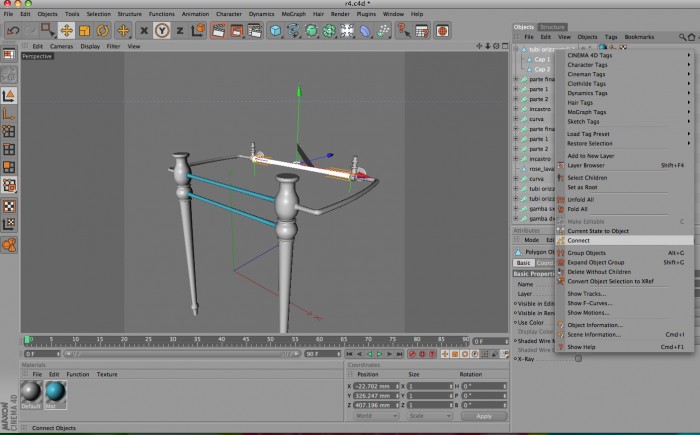Toggle X axis lock
Viewport: 700px width, 435px height.
pyautogui.click(x=144, y=31)
